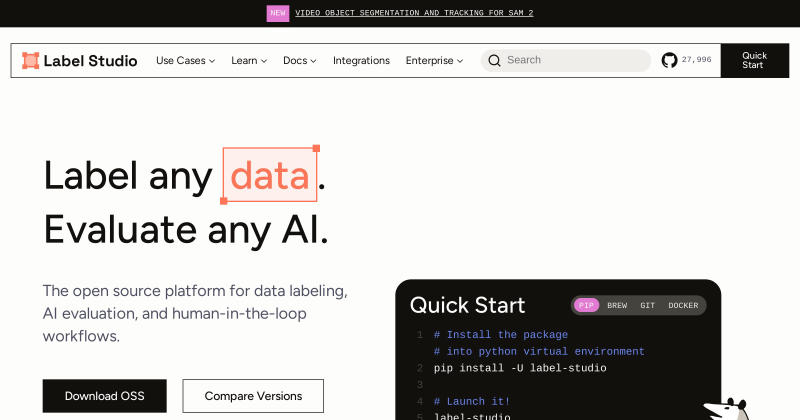Select the GIT install tab
800x420 pixels.
647,305
